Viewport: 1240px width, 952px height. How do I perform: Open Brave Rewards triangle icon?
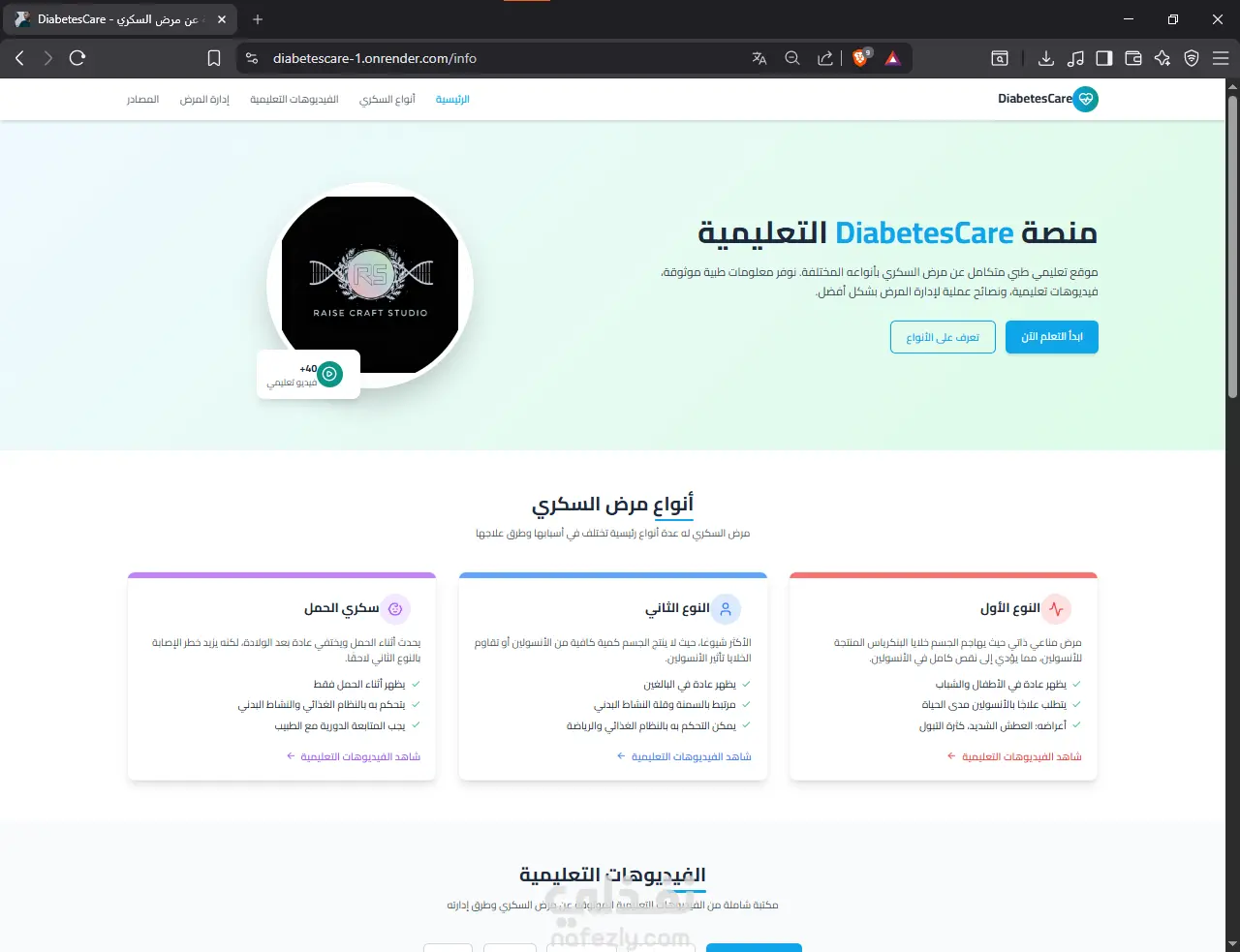[x=892, y=58]
